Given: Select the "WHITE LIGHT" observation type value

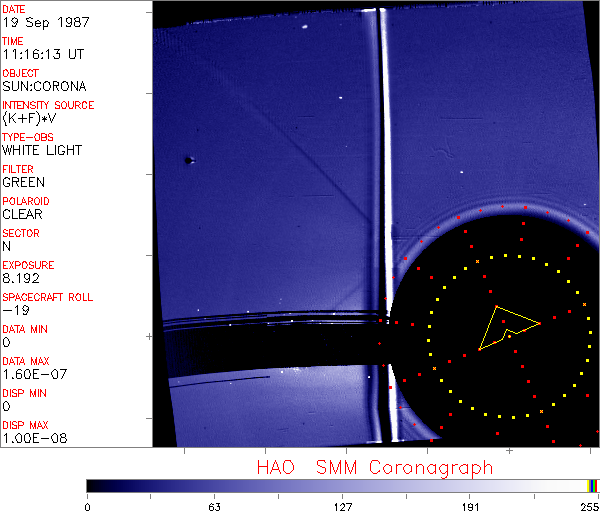Looking at the screenshot, I should tap(42, 150).
